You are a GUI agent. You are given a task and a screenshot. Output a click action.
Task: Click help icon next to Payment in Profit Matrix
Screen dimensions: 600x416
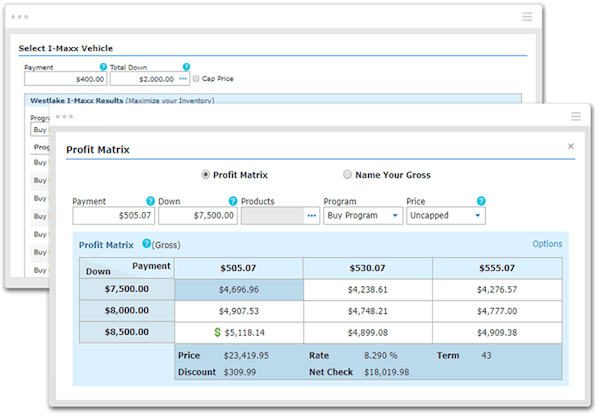click(150, 201)
